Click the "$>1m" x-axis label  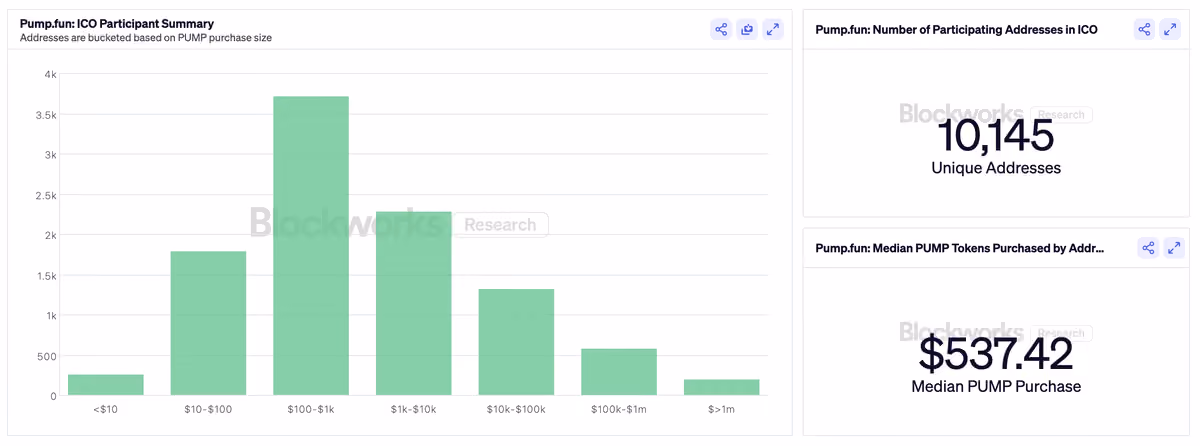pos(722,411)
